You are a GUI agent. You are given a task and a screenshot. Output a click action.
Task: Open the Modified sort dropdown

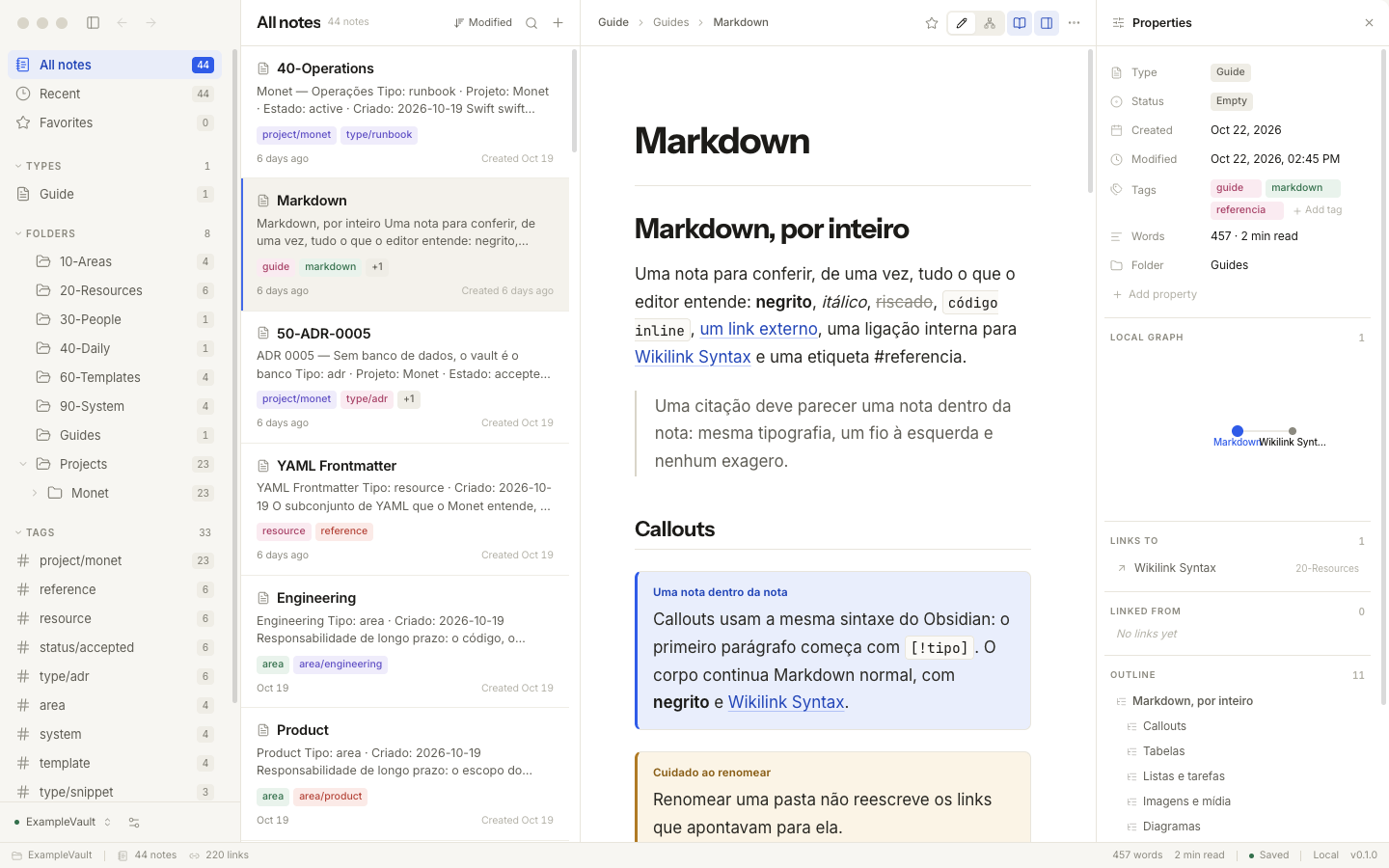click(x=482, y=23)
